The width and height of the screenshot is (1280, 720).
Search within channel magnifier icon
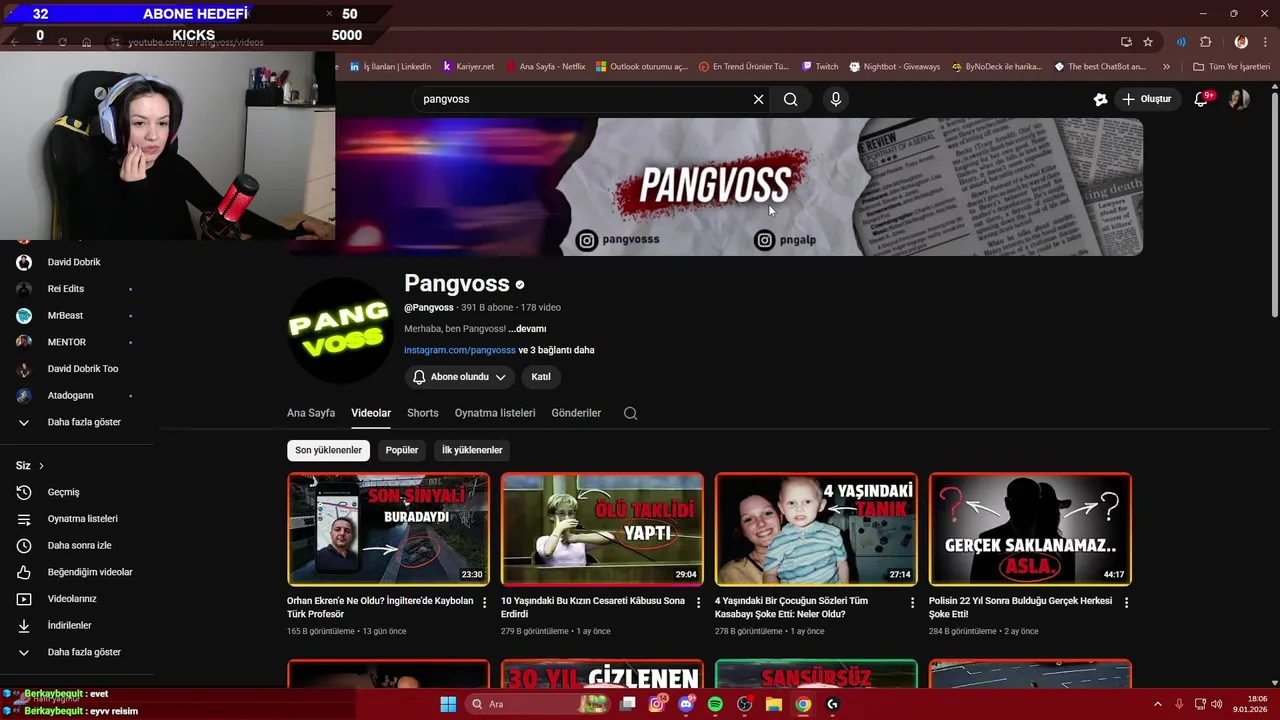[x=630, y=413]
